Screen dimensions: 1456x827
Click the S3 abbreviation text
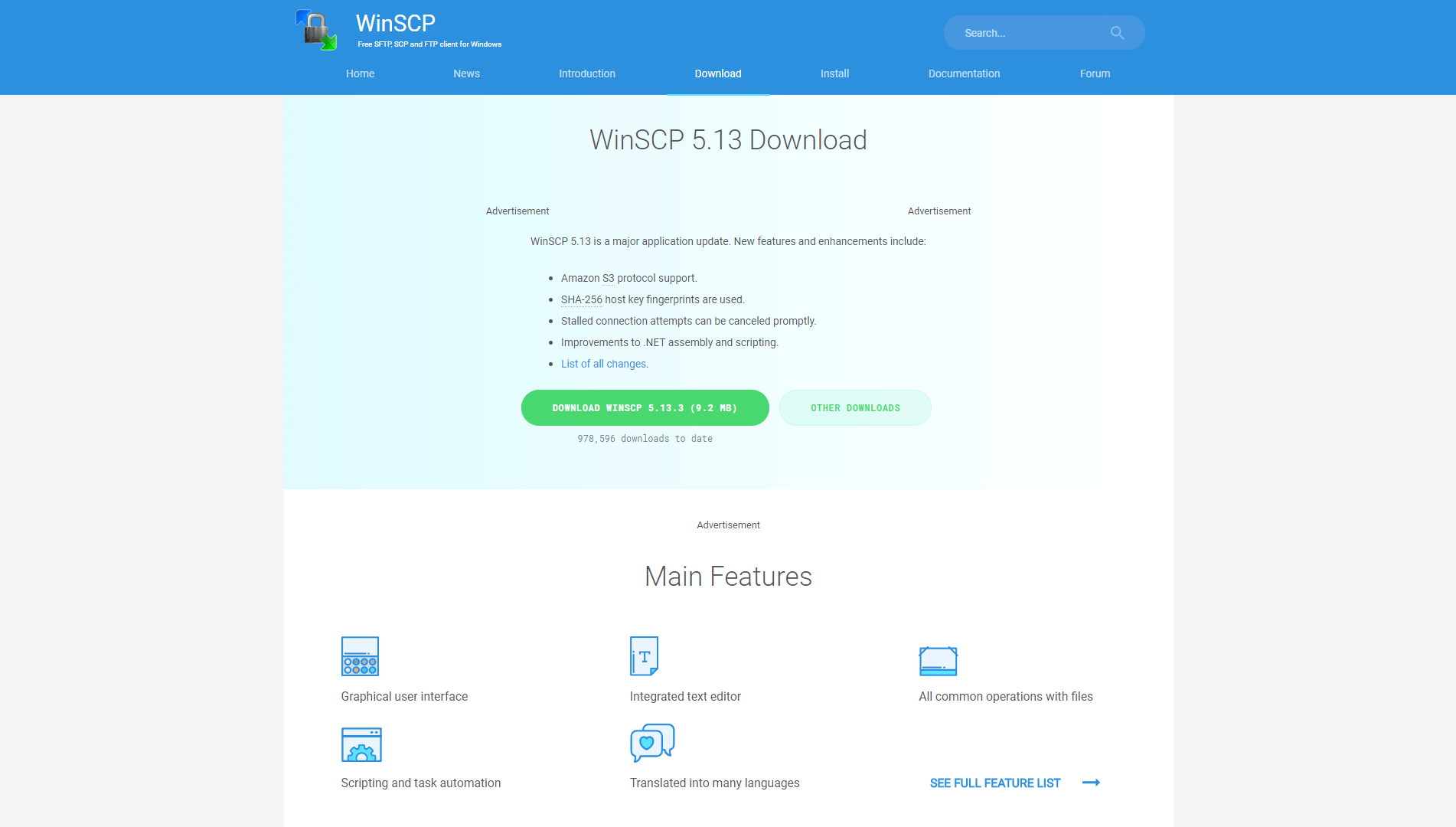point(608,278)
